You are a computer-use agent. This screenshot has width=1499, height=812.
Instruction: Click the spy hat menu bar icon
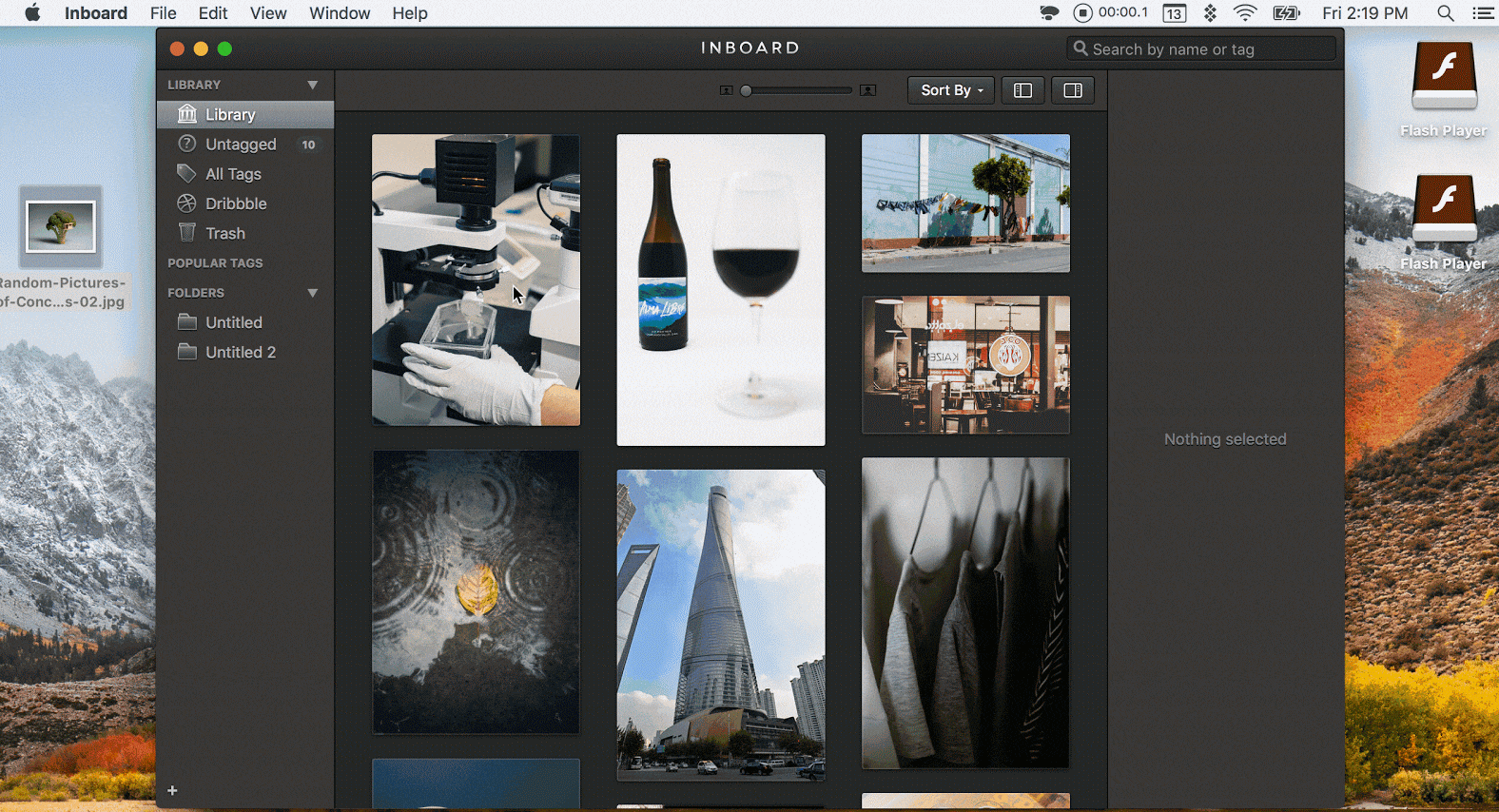click(1049, 13)
